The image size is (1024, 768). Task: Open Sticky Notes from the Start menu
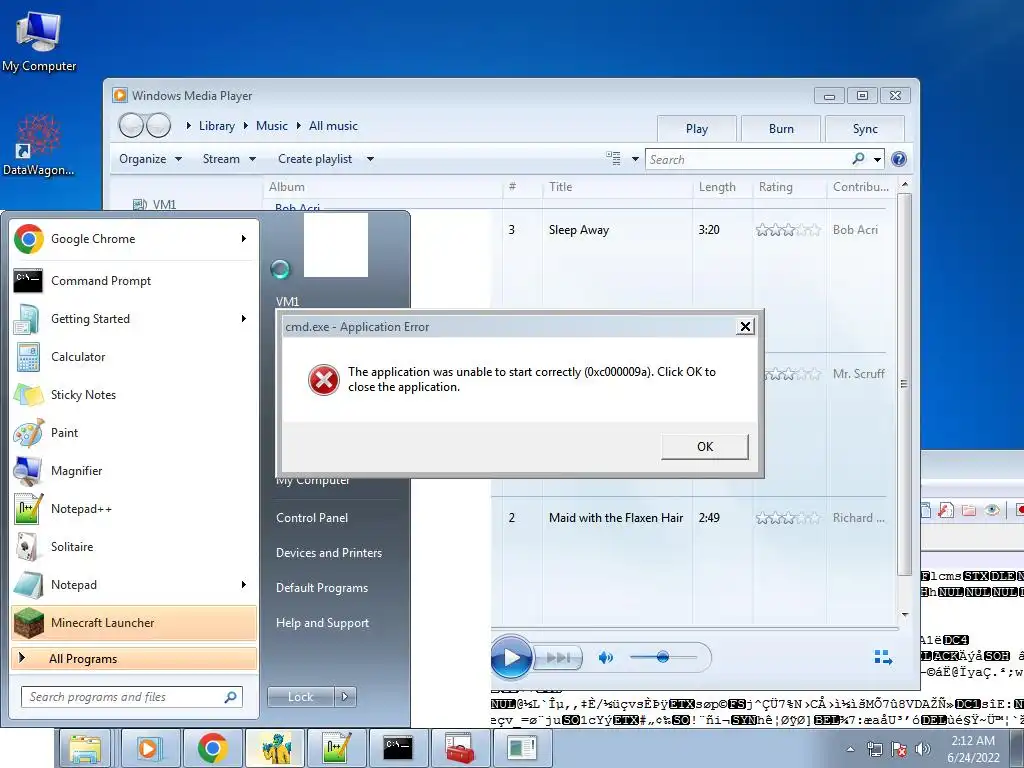pyautogui.click(x=133, y=394)
